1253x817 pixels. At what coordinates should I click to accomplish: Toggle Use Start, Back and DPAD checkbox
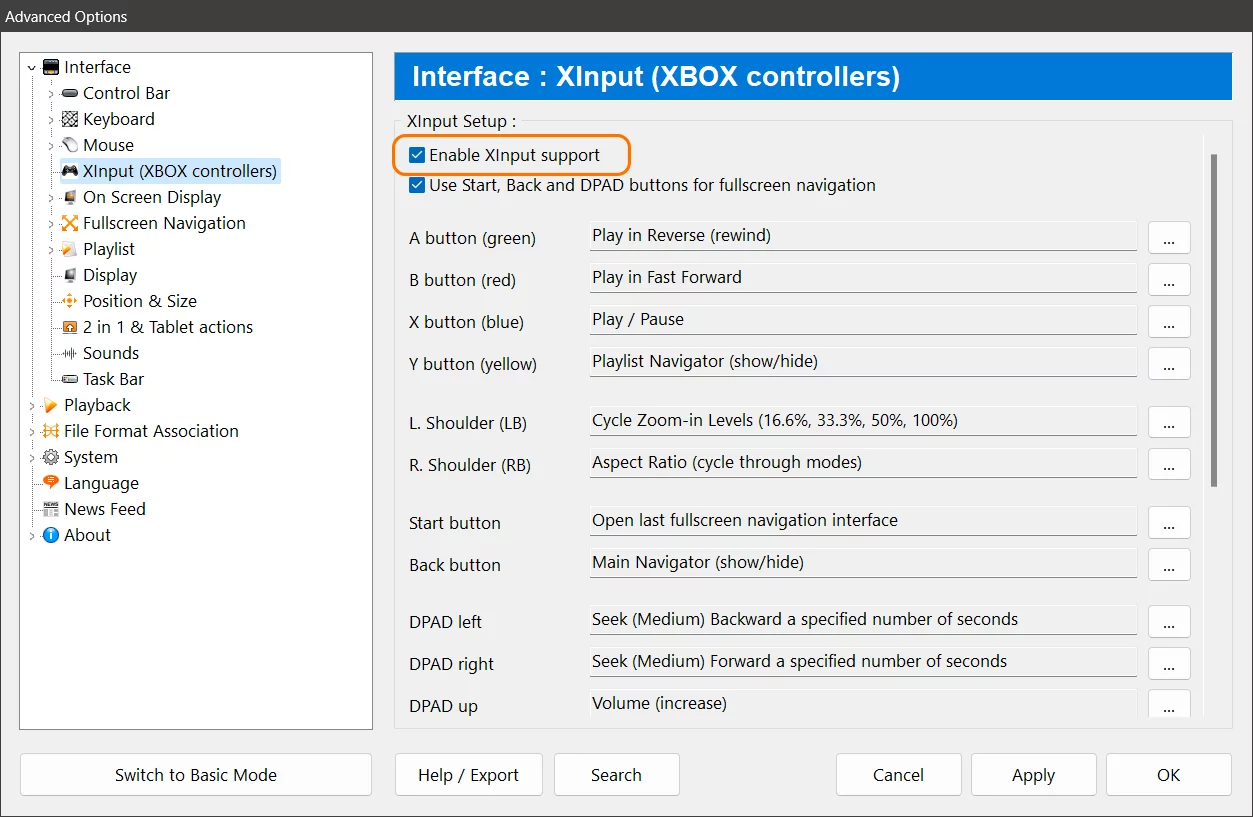coord(417,185)
